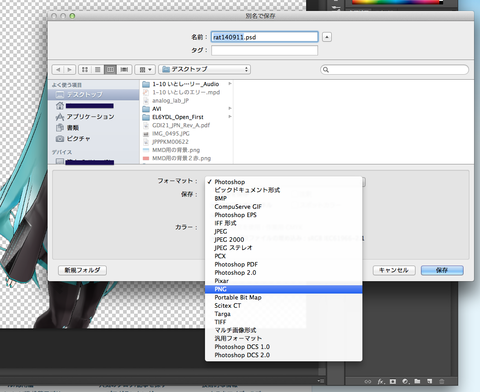Choose Photoshop DCS 2.0 format
The image size is (480, 392).
(284, 355)
